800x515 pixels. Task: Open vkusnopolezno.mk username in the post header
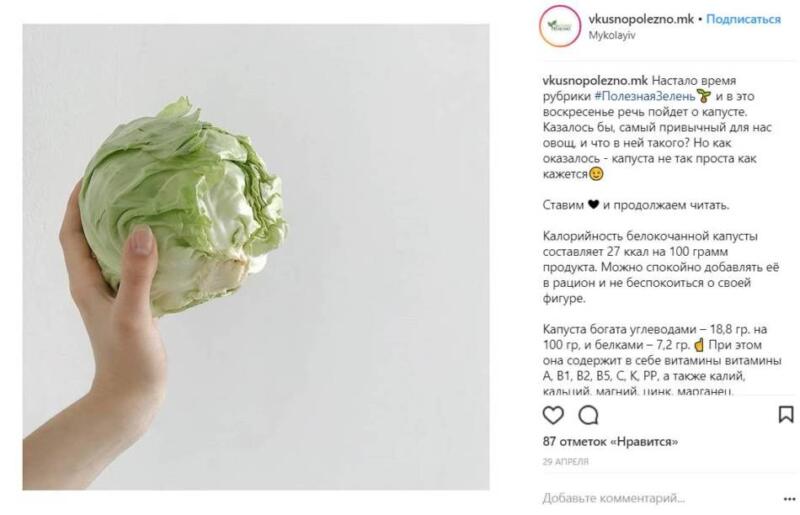click(x=641, y=19)
